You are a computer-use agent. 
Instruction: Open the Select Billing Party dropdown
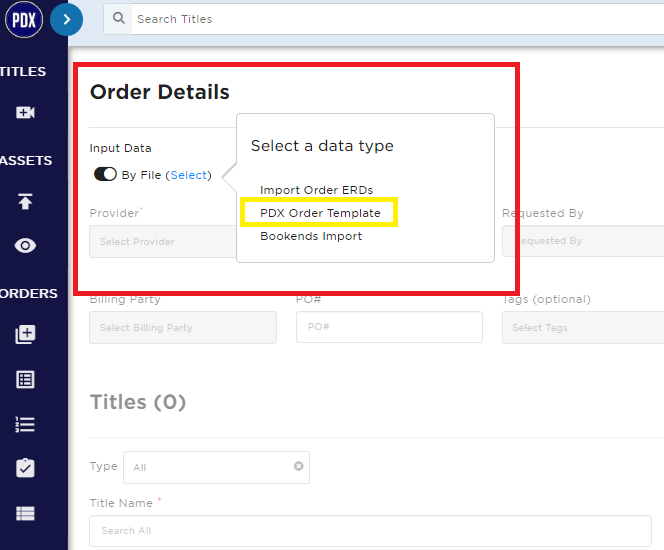(x=183, y=327)
